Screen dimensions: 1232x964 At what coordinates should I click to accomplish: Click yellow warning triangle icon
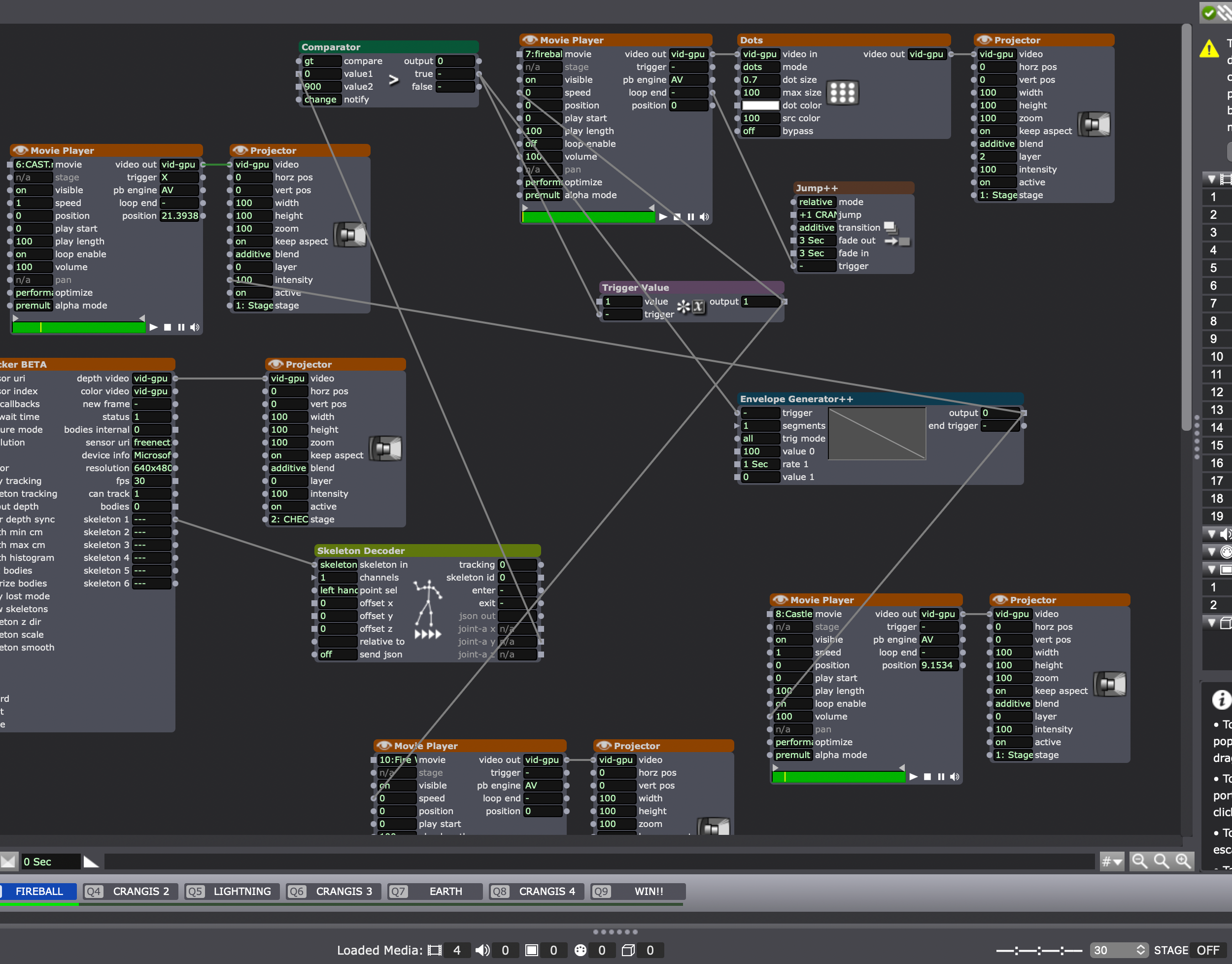[1209, 49]
